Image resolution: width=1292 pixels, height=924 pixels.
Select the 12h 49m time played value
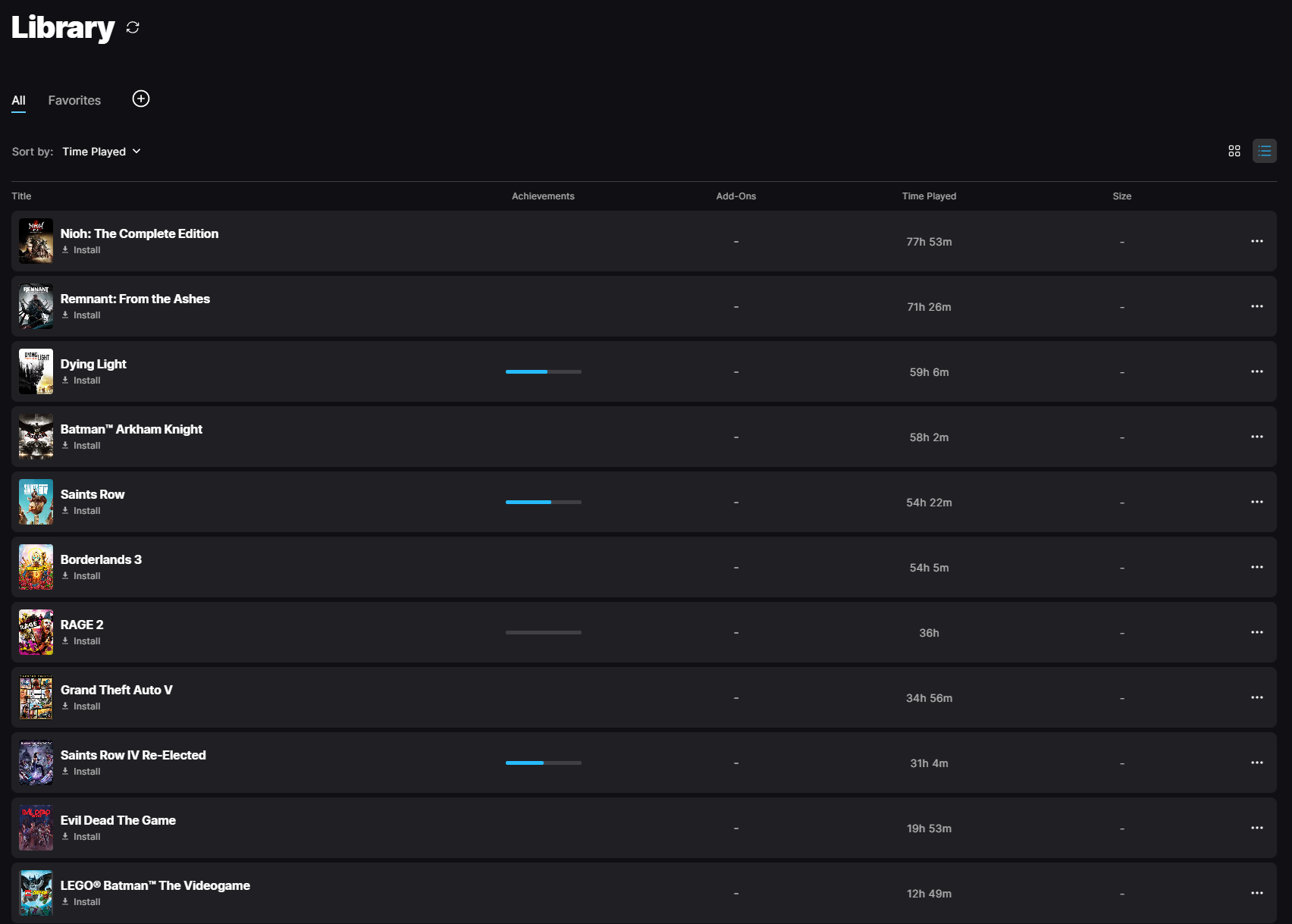[929, 894]
